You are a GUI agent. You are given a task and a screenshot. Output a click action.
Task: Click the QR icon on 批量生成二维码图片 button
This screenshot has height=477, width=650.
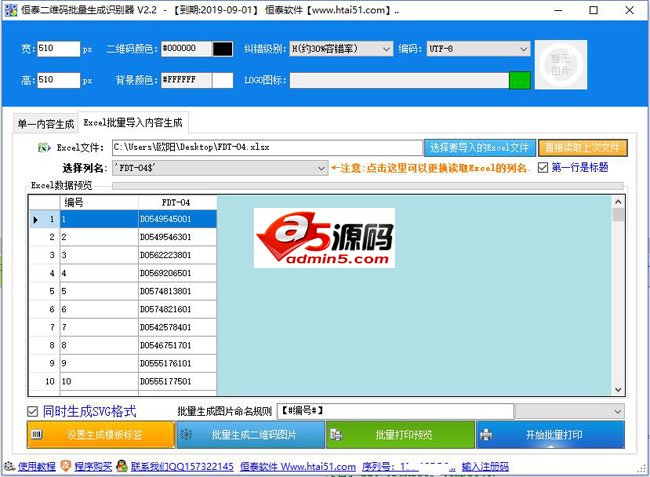[x=186, y=434]
